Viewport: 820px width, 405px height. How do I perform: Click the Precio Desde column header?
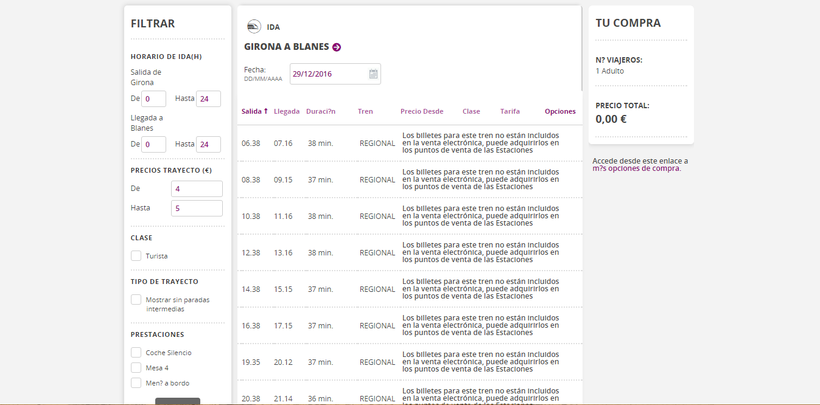[421, 111]
